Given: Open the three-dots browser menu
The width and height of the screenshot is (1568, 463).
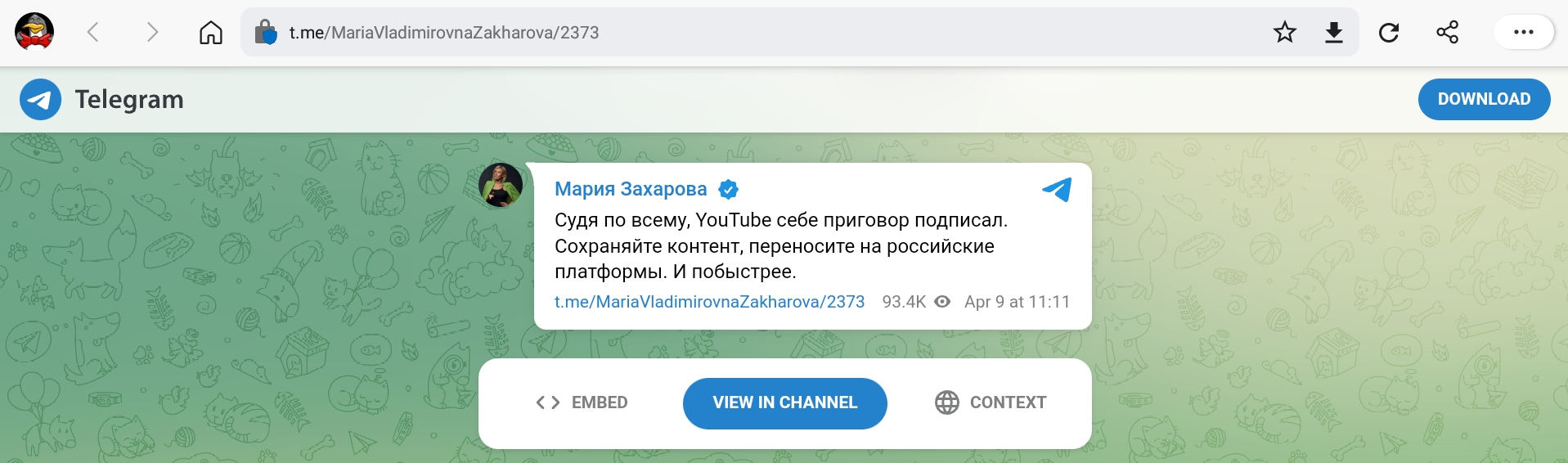Looking at the screenshot, I should point(1524,33).
